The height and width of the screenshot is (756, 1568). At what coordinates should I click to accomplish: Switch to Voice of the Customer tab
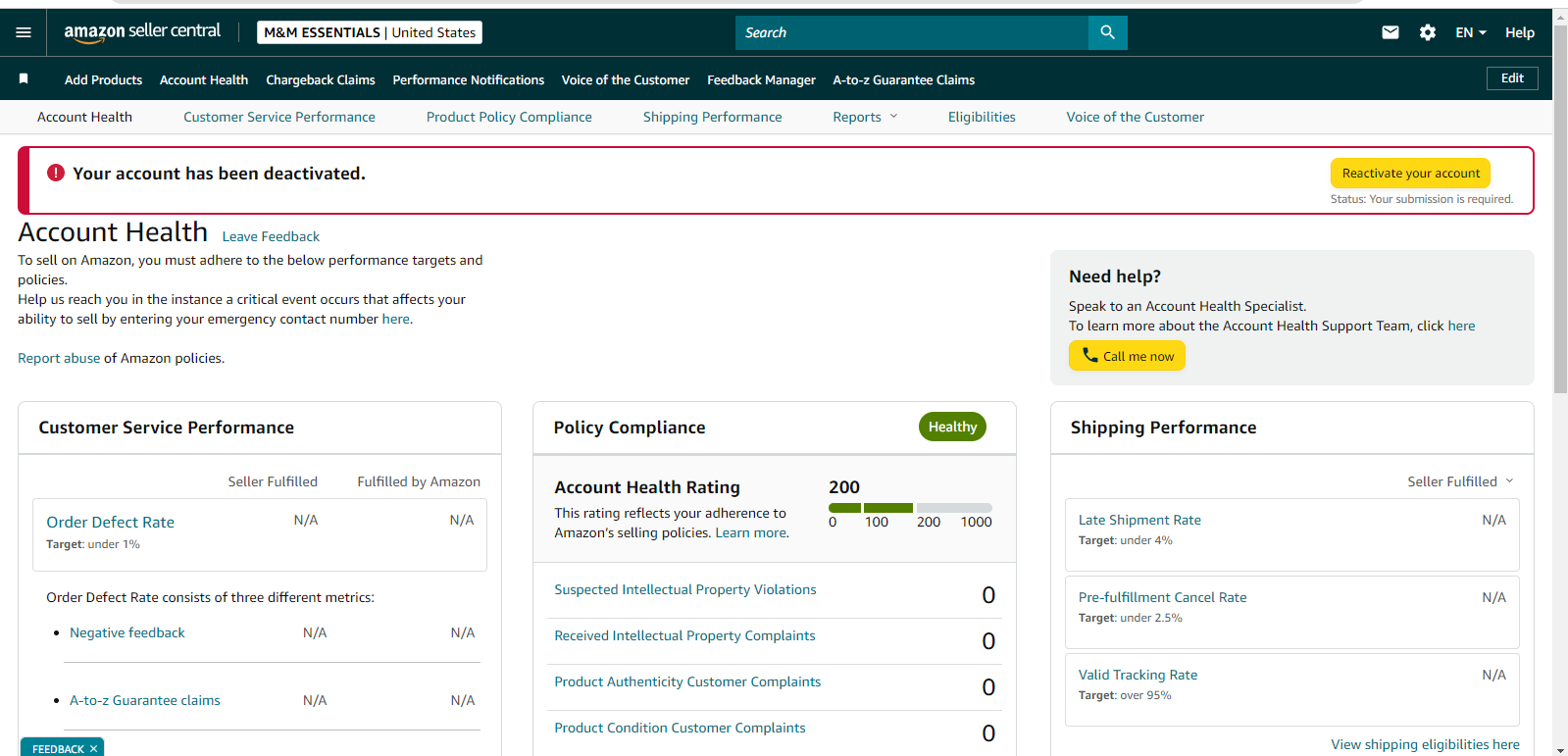1136,117
